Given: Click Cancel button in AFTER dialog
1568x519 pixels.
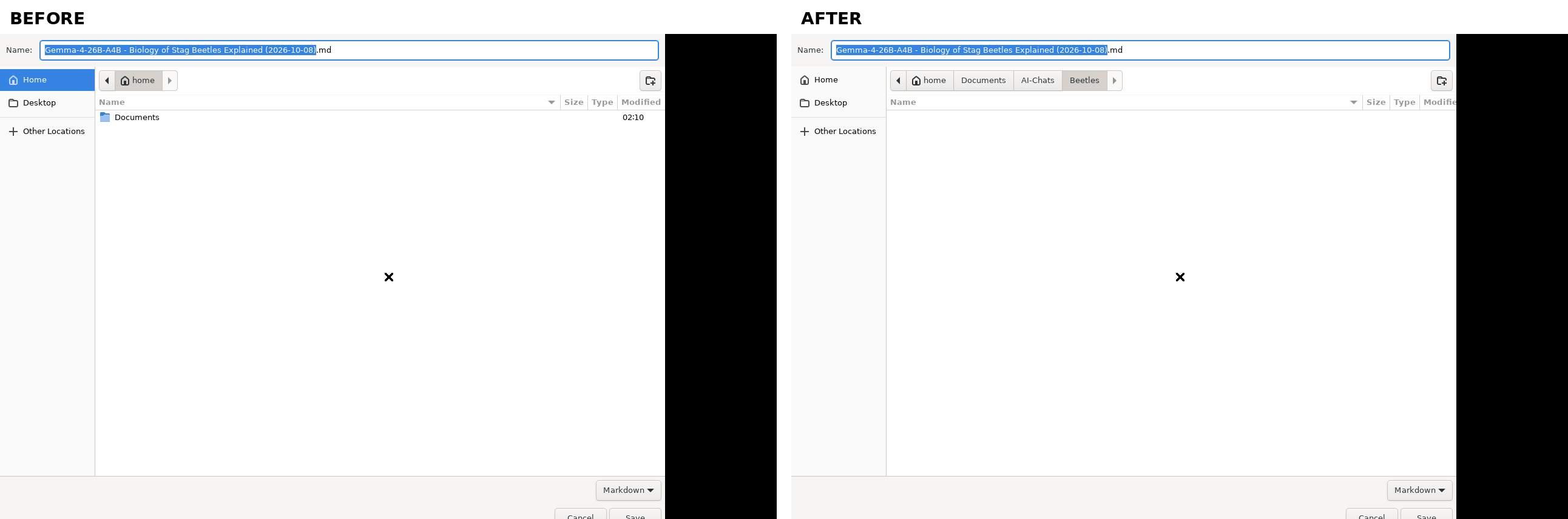Looking at the screenshot, I should pyautogui.click(x=1371, y=514).
